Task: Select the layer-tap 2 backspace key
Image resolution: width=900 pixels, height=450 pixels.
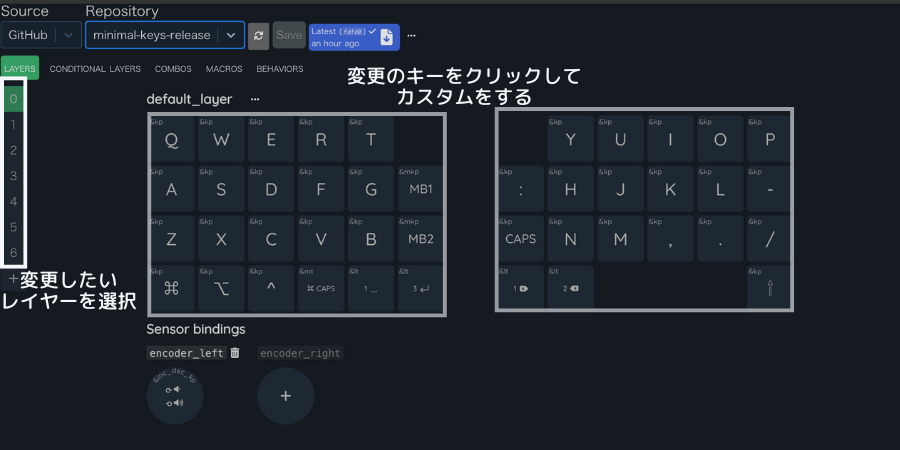Action: tap(570, 288)
